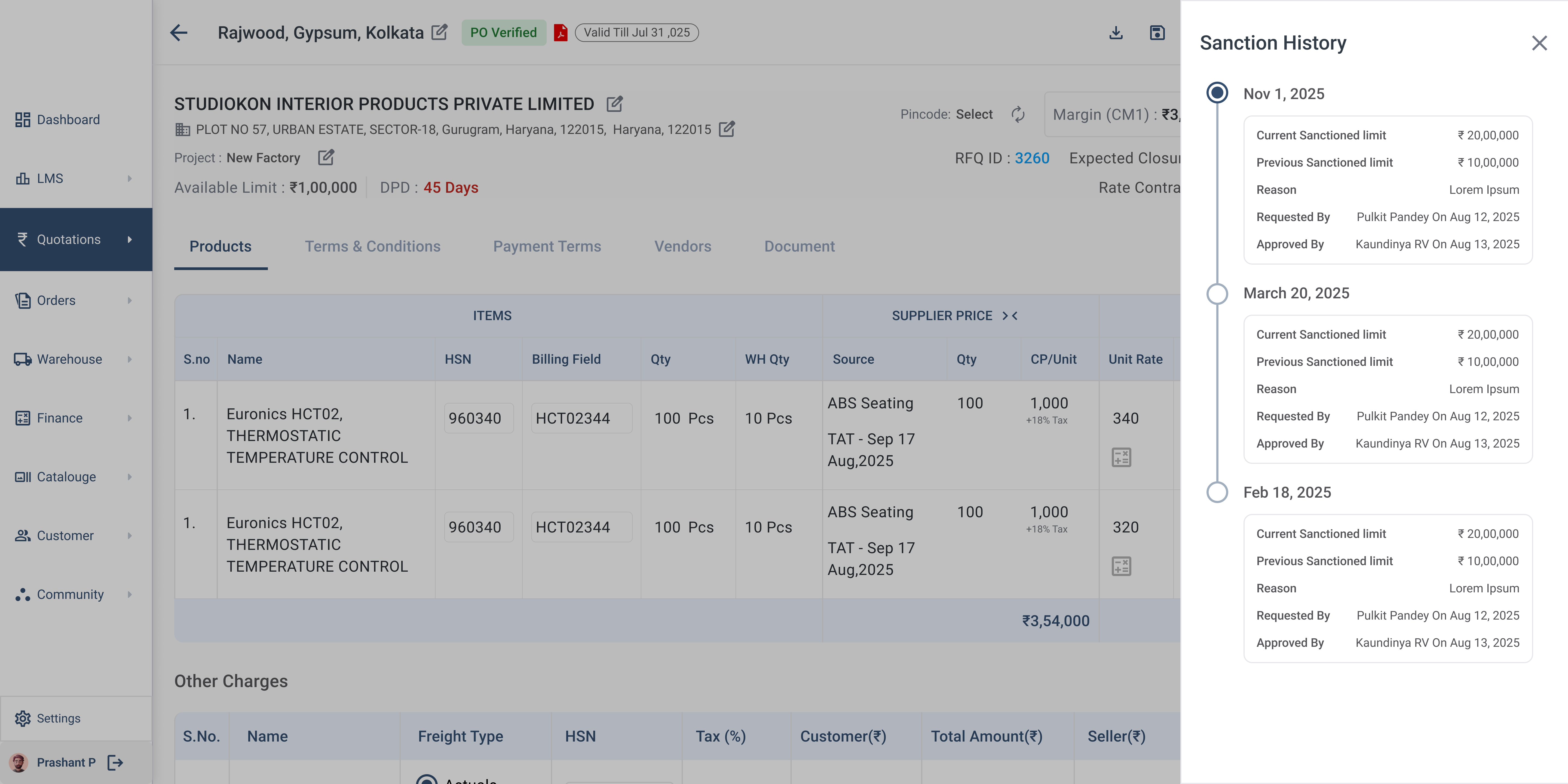Click the PO Verified badge
Image resolution: width=1568 pixels, height=784 pixels.
[x=503, y=32]
